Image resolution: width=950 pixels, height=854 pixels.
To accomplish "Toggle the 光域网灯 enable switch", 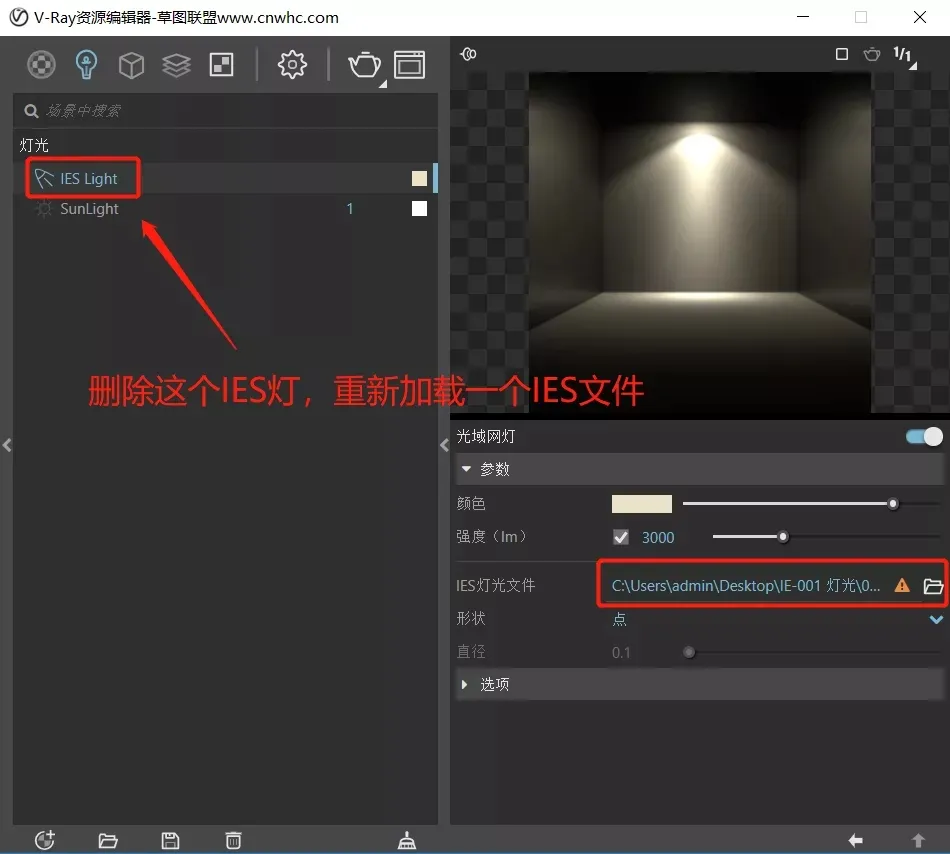I will tap(925, 437).
